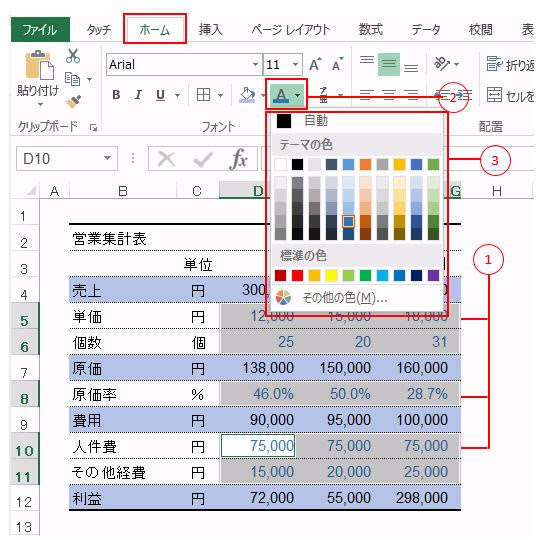This screenshot has width=553, height=540.
Task: Toggle Underline formatting
Action: click(160, 95)
